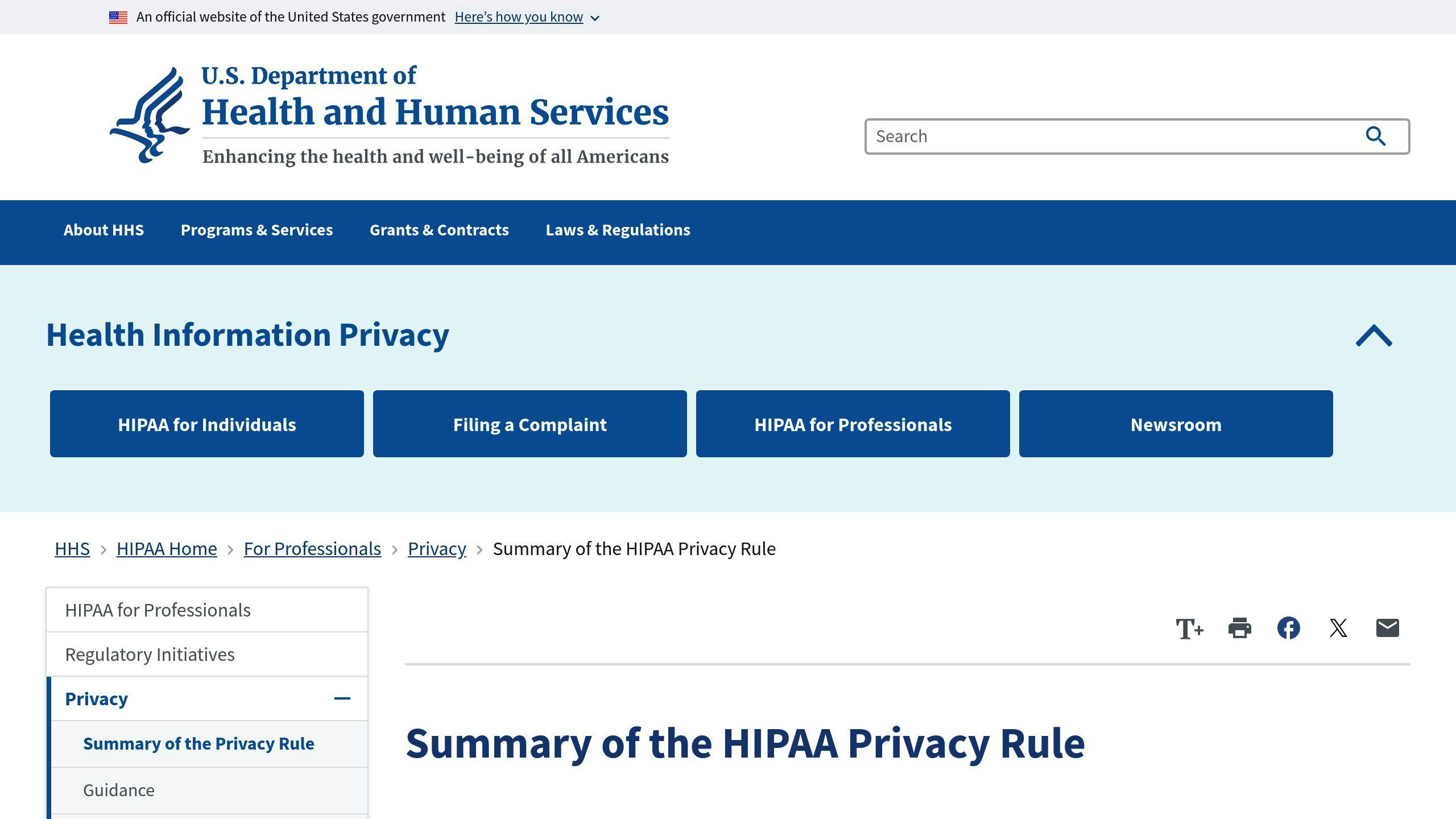This screenshot has width=1456, height=819.
Task: Open Programs & Services menu
Action: (257, 230)
